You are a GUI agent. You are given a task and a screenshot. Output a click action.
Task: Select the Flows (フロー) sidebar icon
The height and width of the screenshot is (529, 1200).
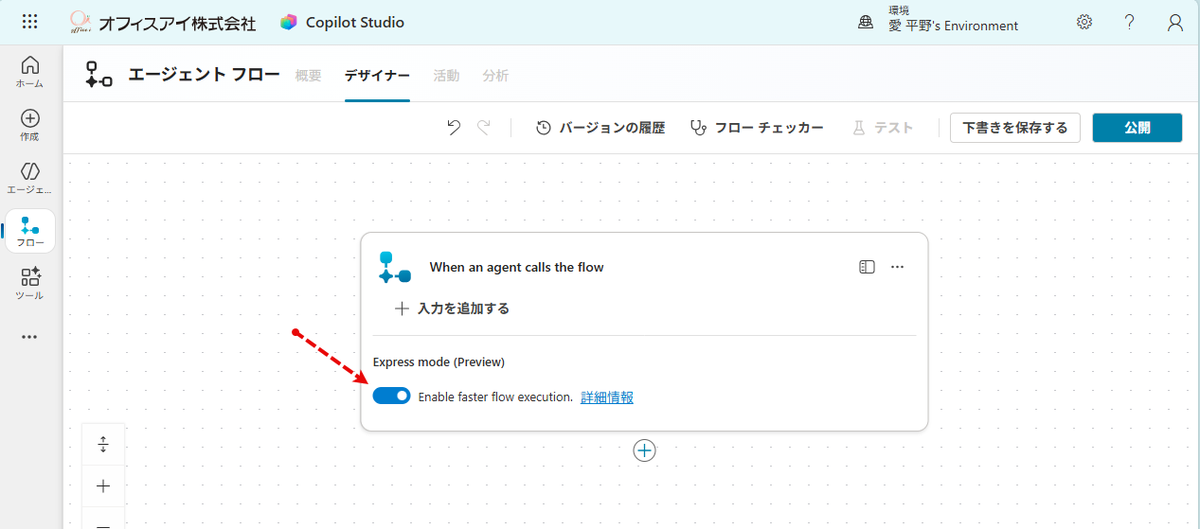pyautogui.click(x=30, y=231)
